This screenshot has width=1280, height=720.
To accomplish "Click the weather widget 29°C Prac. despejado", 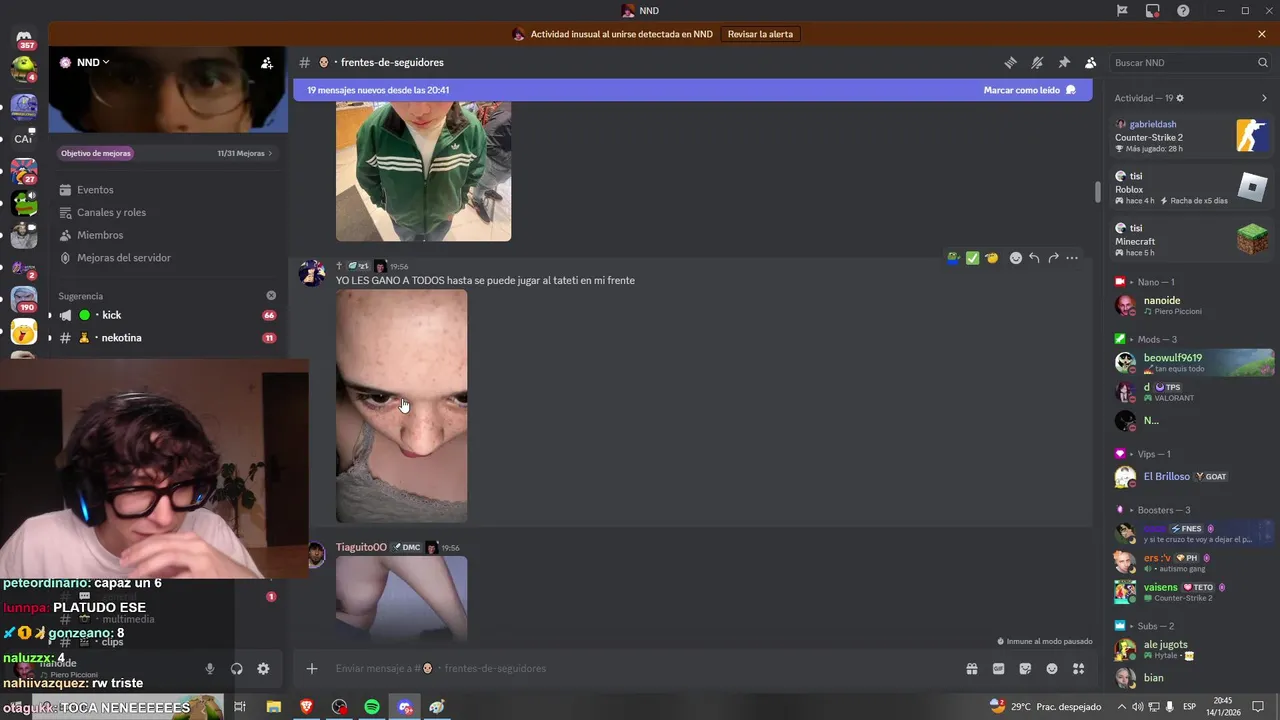I will tap(1045, 707).
